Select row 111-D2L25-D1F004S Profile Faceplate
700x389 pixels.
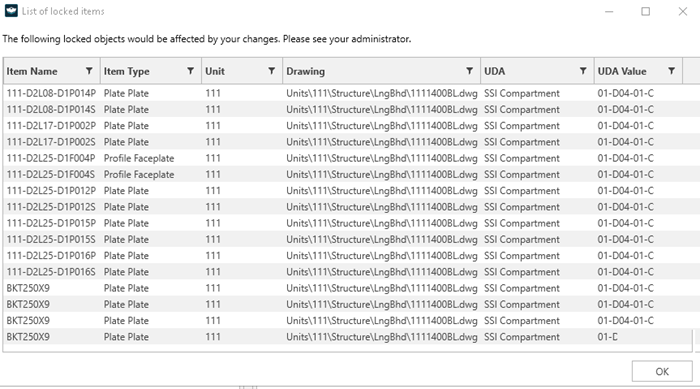click(x=348, y=175)
